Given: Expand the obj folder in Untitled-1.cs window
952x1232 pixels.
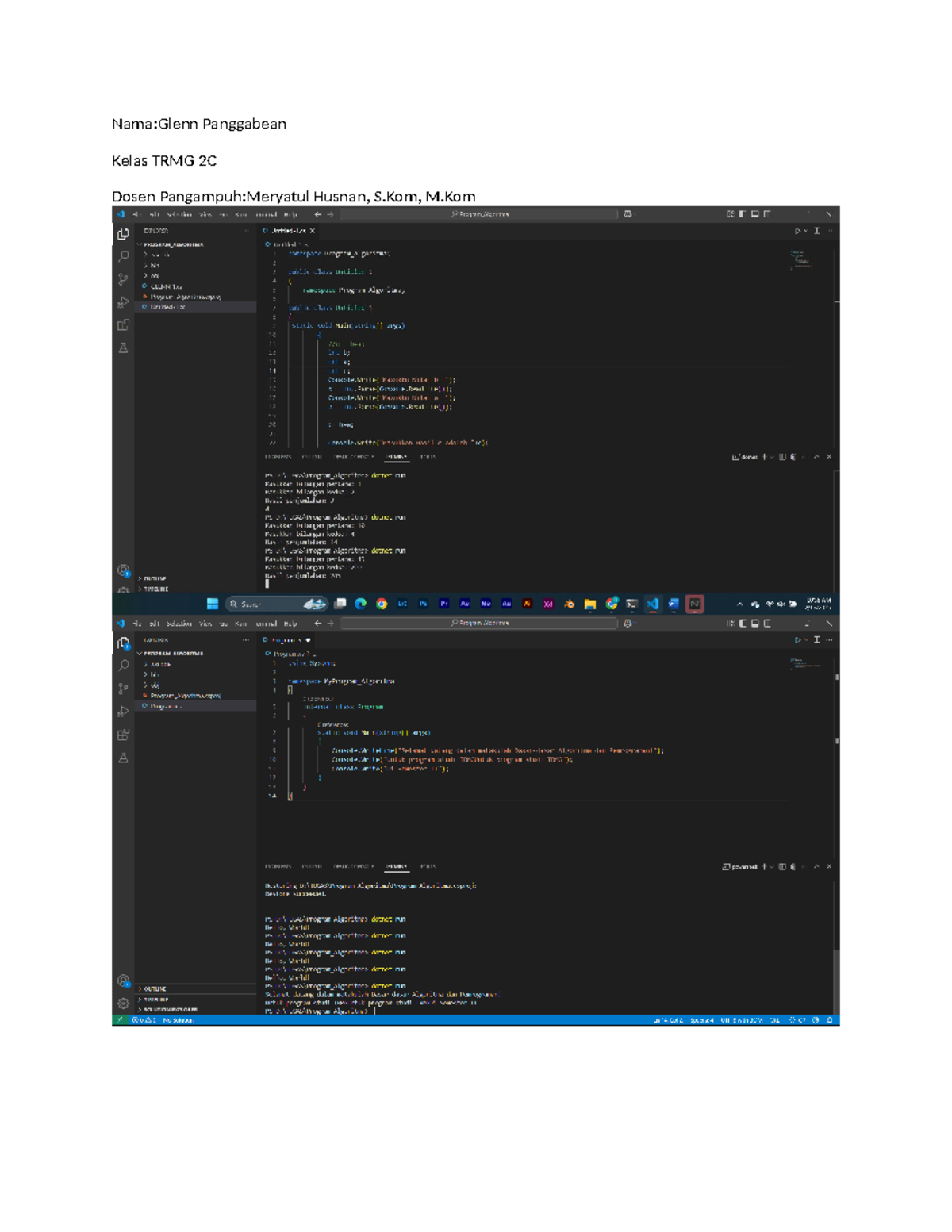Looking at the screenshot, I should click(x=196, y=276).
